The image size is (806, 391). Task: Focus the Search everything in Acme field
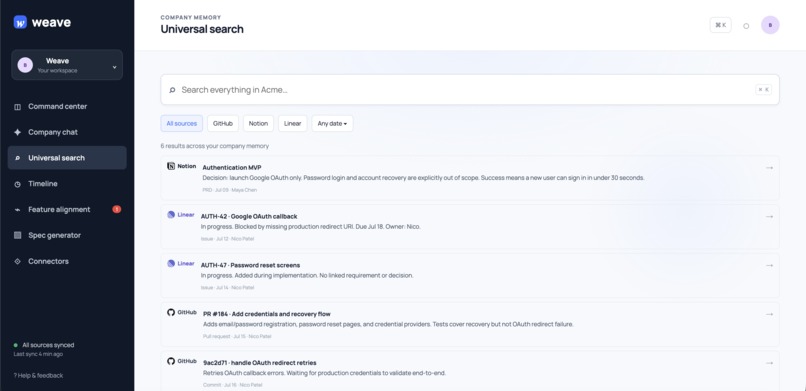pyautogui.click(x=470, y=89)
